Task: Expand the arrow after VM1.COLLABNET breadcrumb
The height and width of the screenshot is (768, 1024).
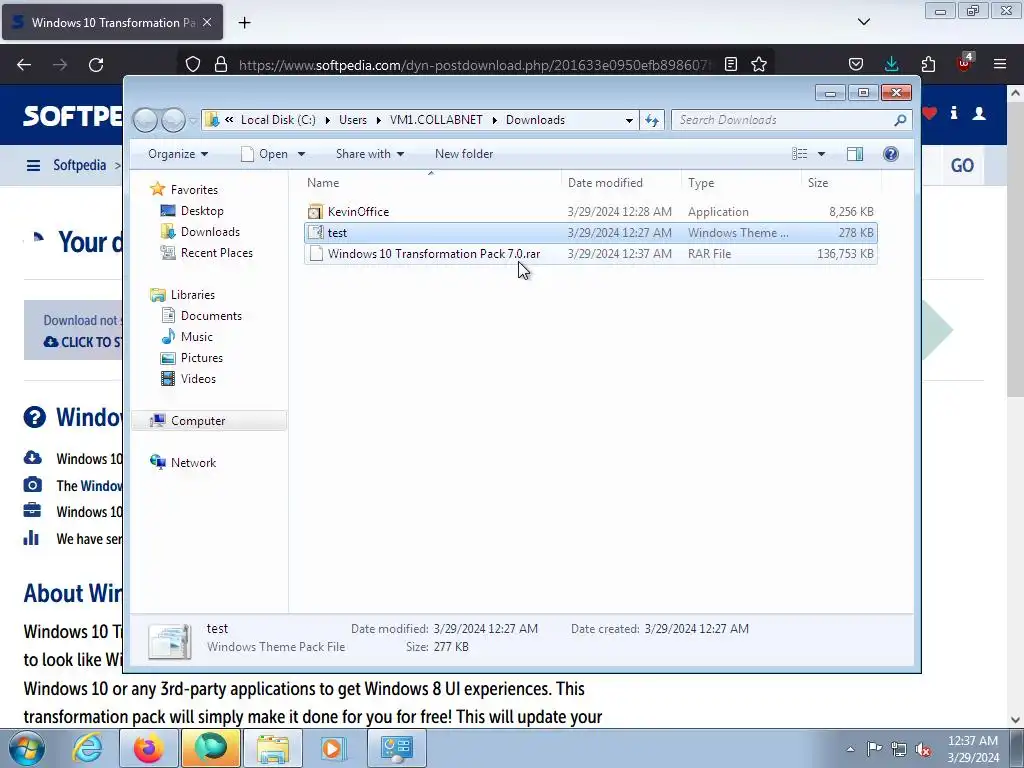Action: (x=494, y=120)
